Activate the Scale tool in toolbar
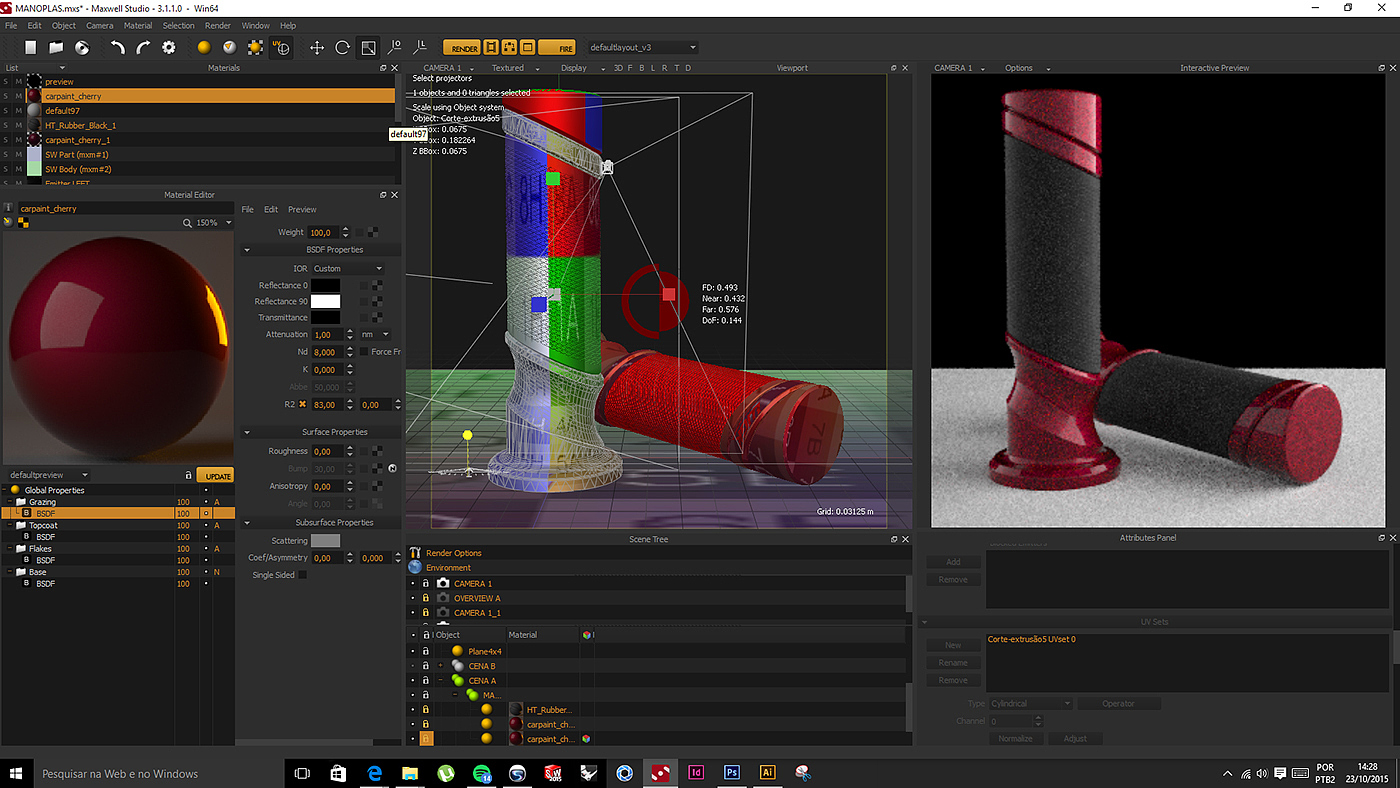1400x788 pixels. 368,48
